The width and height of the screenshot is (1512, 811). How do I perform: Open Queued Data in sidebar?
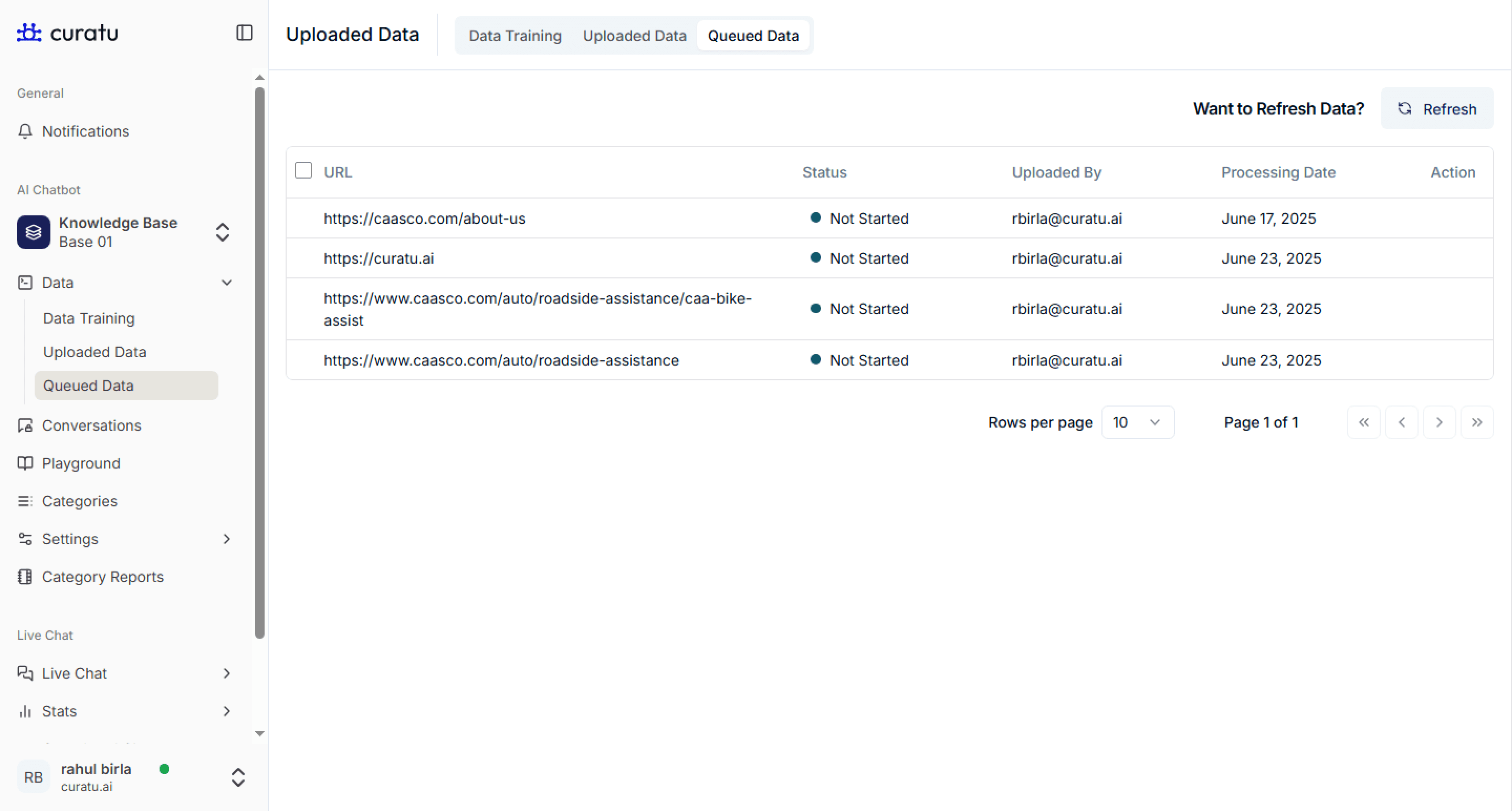126,385
